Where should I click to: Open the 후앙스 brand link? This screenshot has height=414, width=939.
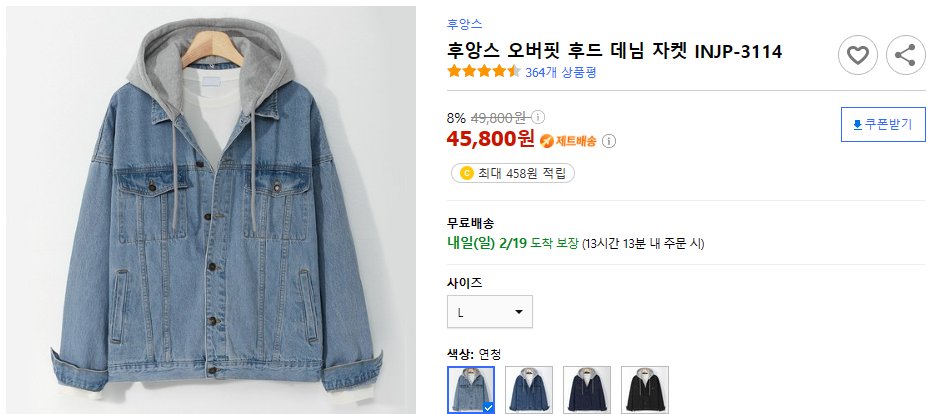click(464, 25)
